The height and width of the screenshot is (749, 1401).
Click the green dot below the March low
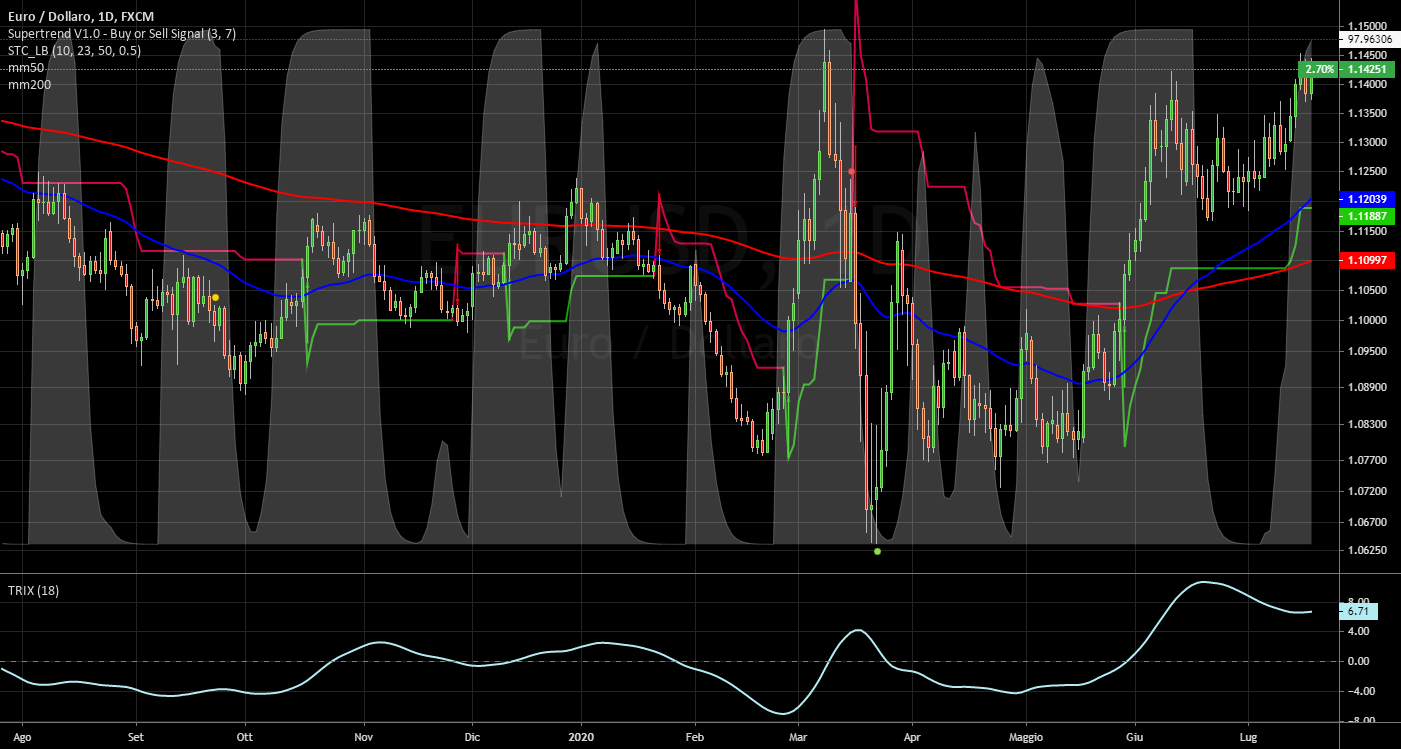tap(877, 551)
